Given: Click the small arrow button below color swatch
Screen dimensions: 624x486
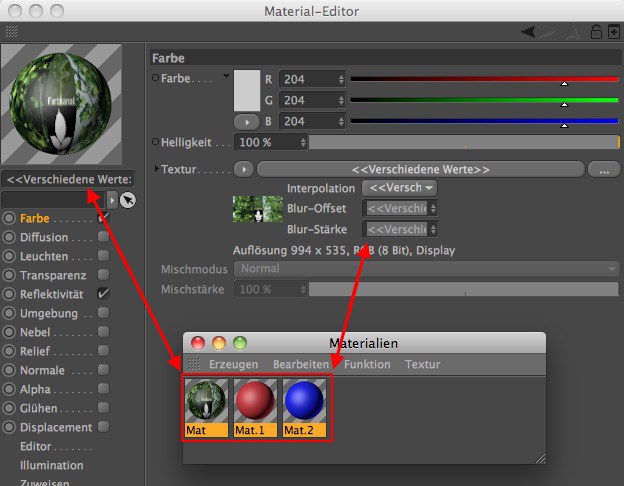Looking at the screenshot, I should point(245,121).
